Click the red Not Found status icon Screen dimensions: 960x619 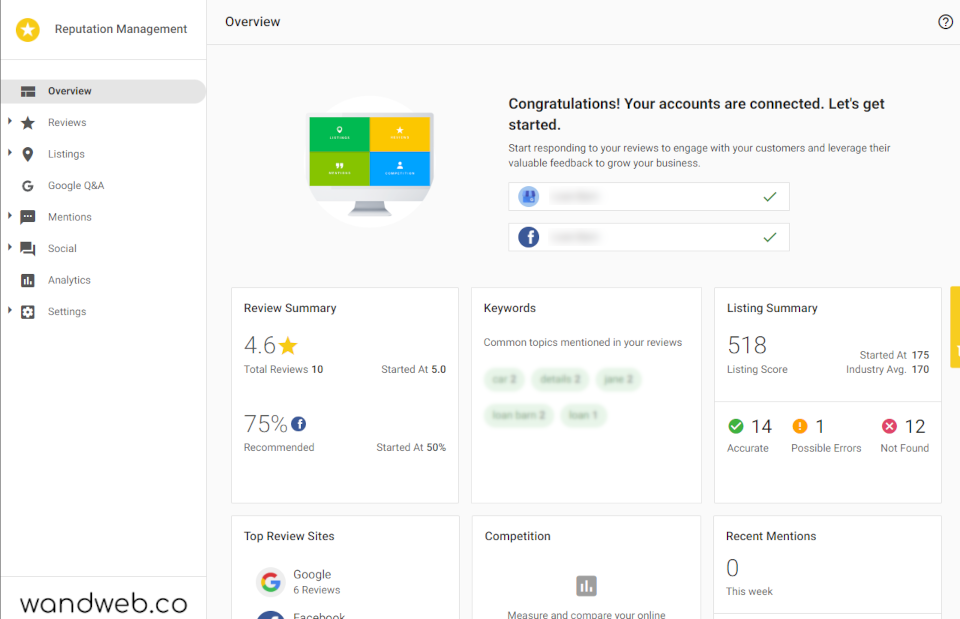pyautogui.click(x=889, y=426)
